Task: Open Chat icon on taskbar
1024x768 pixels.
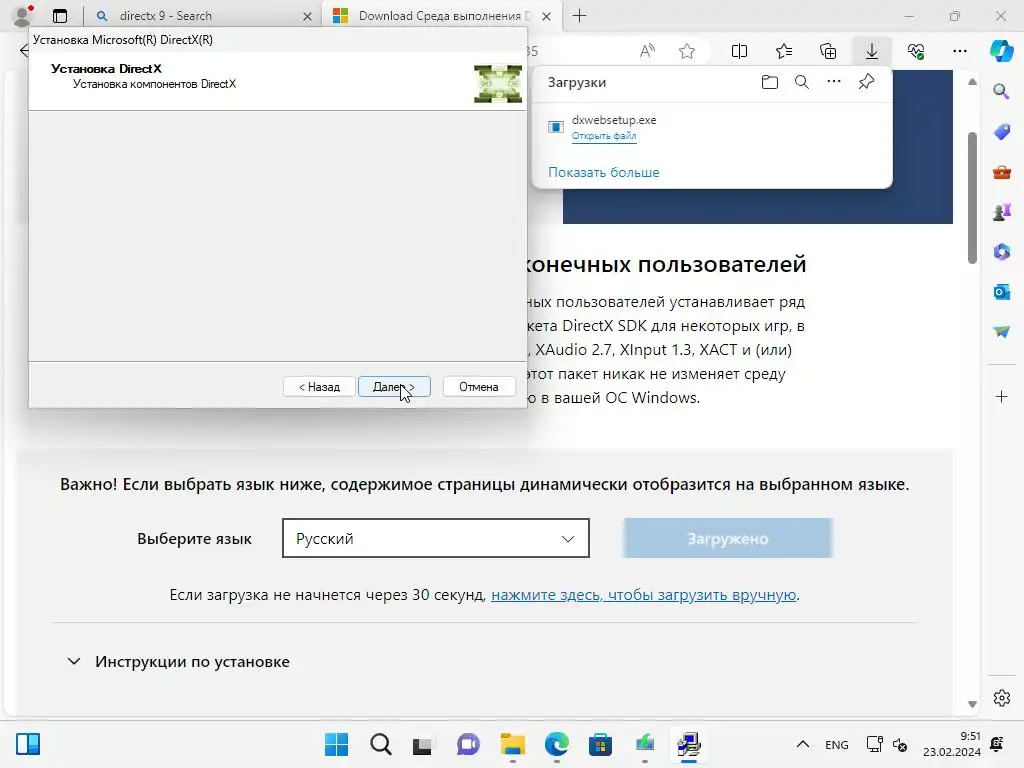Action: click(x=468, y=744)
